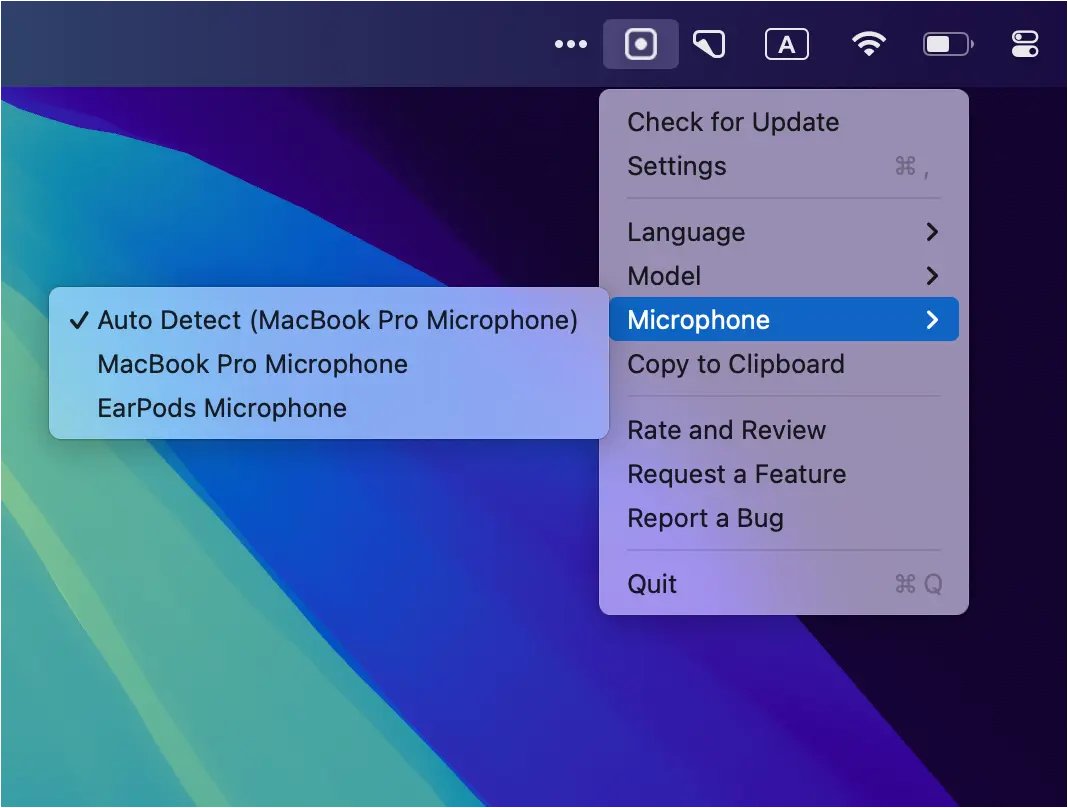Choose Report a Bug
The width and height of the screenshot is (1068, 808).
tap(705, 518)
